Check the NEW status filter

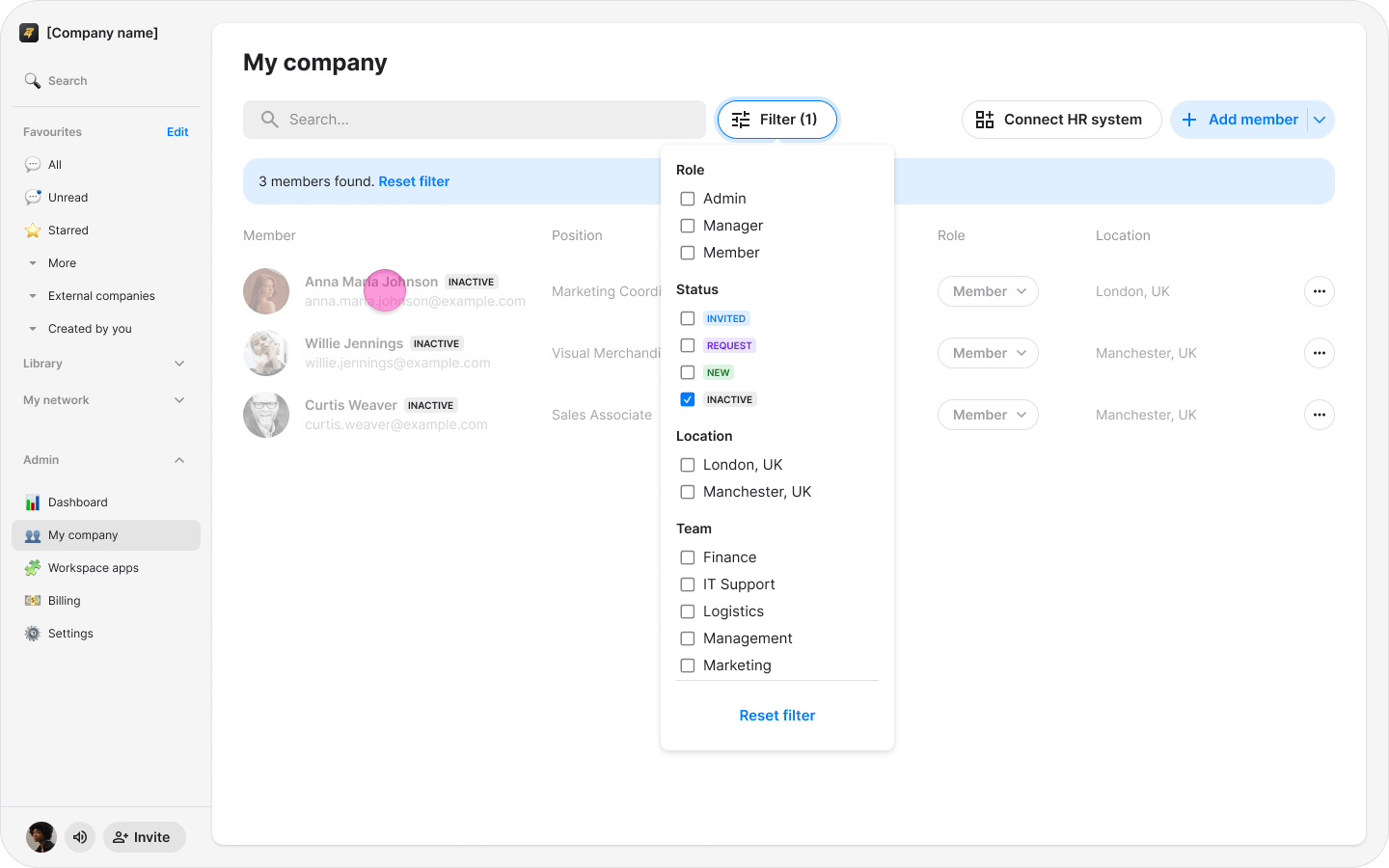click(x=688, y=372)
